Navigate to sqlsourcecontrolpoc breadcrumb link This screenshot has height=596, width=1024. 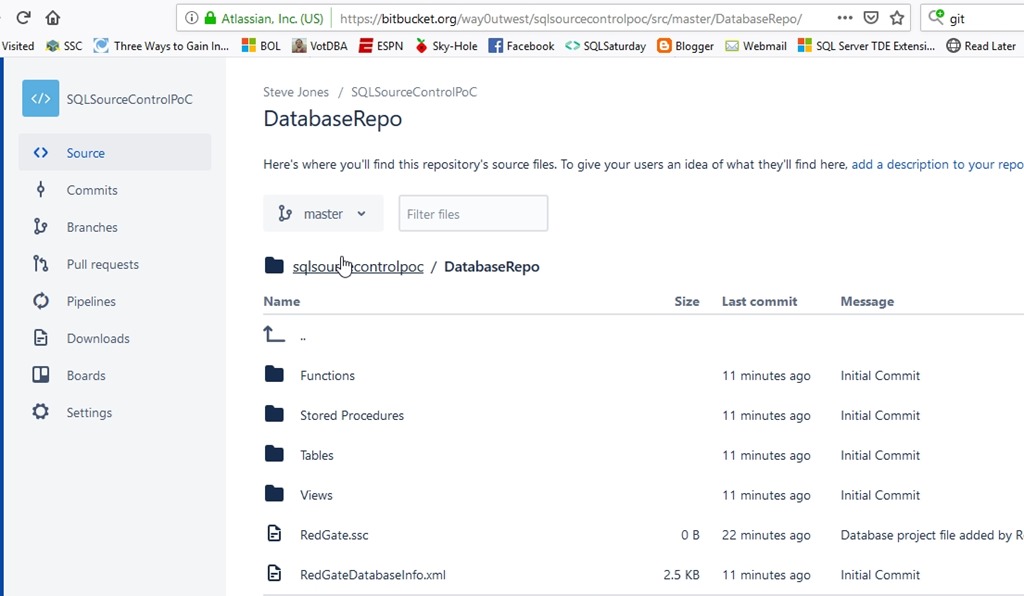(x=357, y=267)
